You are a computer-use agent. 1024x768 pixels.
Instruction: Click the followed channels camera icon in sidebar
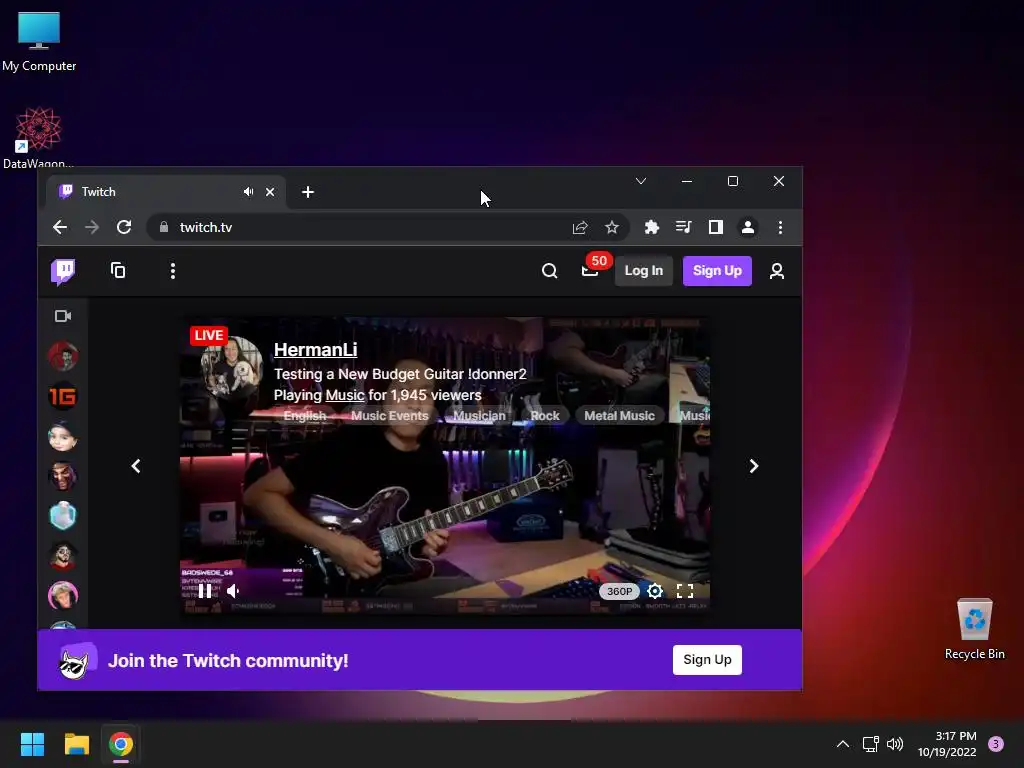point(63,316)
